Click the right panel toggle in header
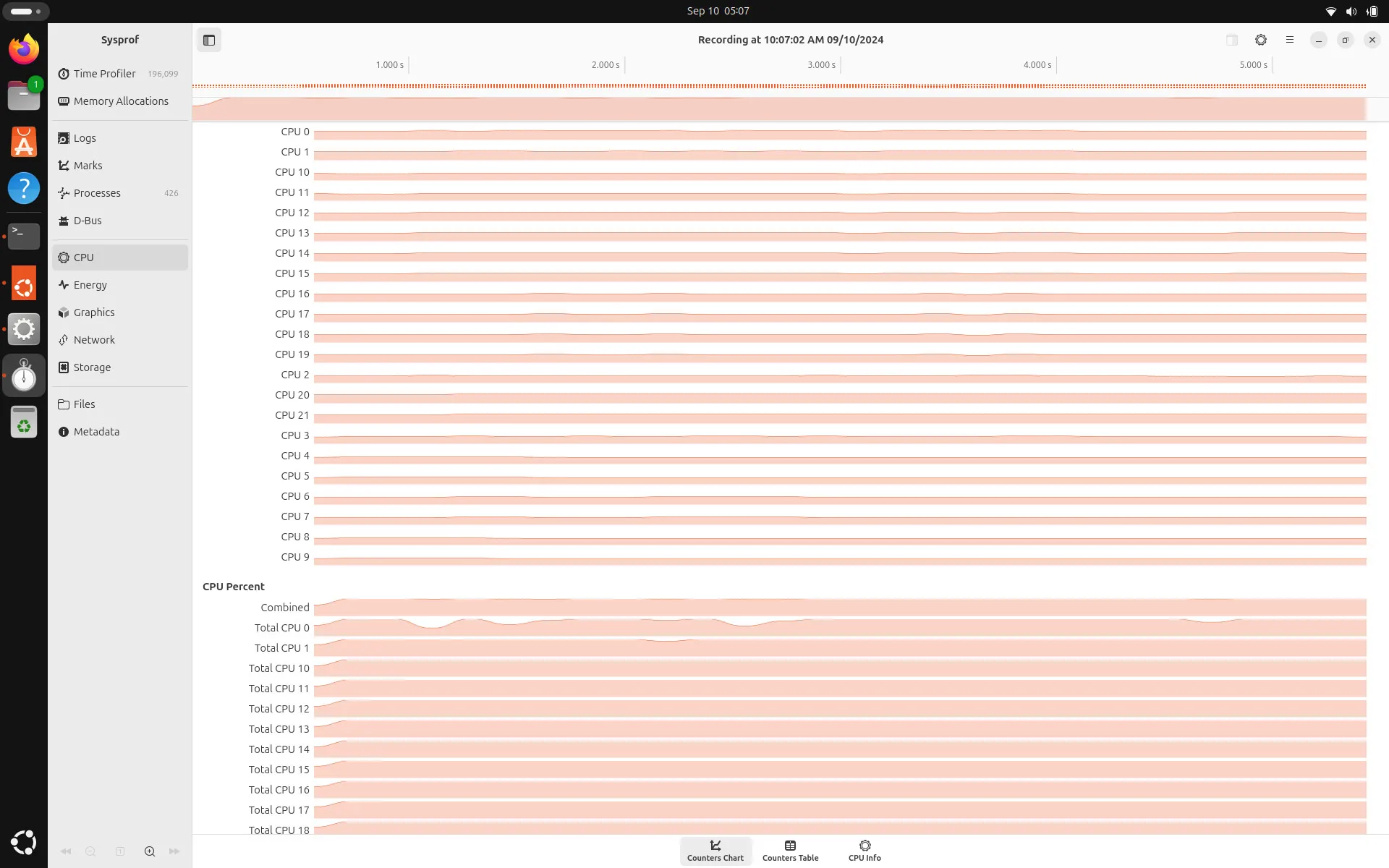The height and width of the screenshot is (868, 1389). click(x=1232, y=41)
